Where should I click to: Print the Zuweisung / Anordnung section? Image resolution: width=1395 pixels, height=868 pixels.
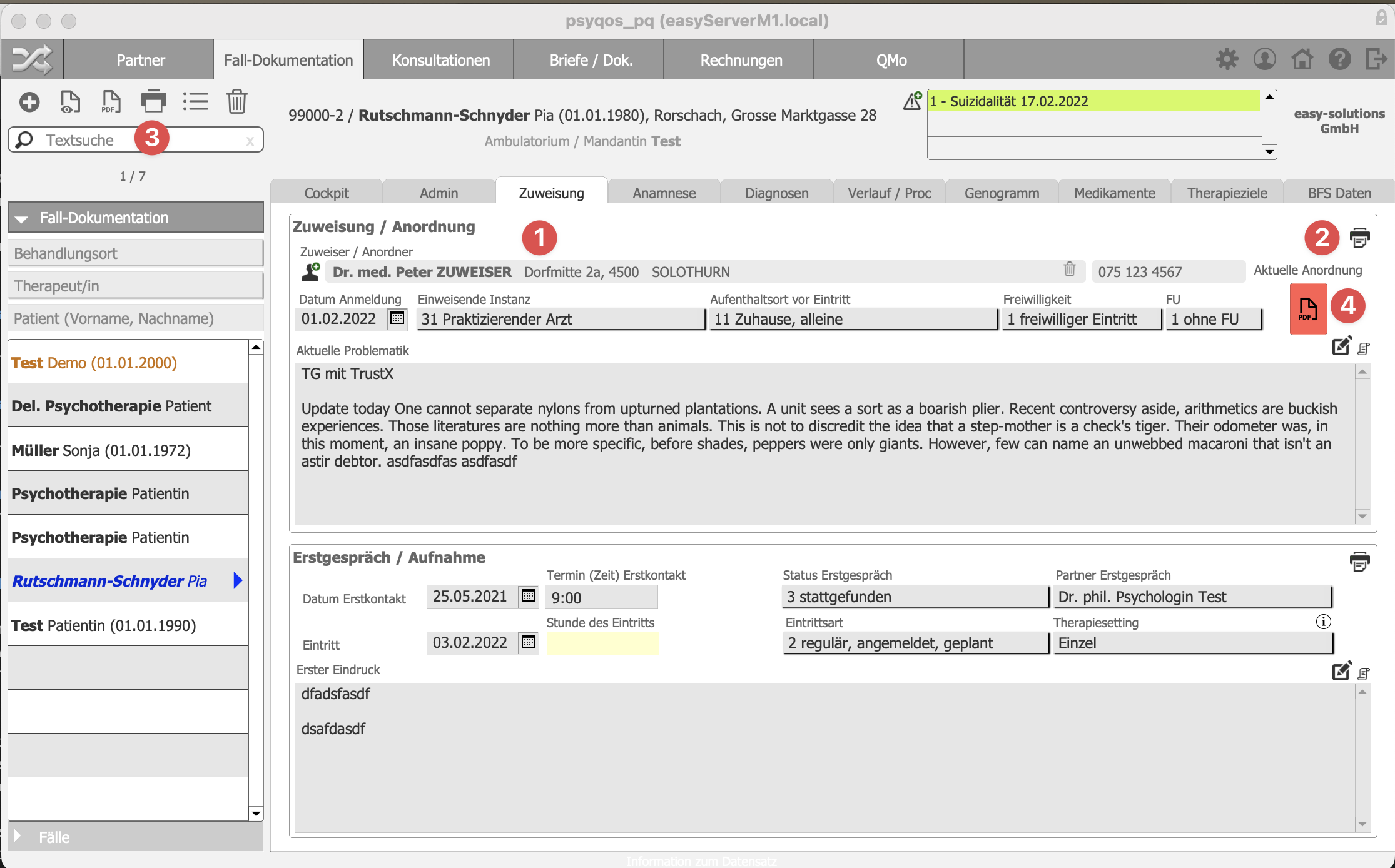coord(1359,237)
